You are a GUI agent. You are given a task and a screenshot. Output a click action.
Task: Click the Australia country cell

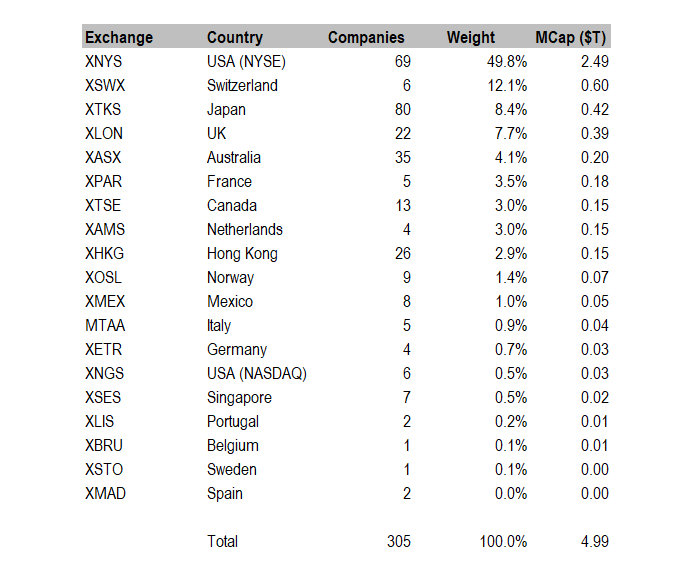[234, 158]
